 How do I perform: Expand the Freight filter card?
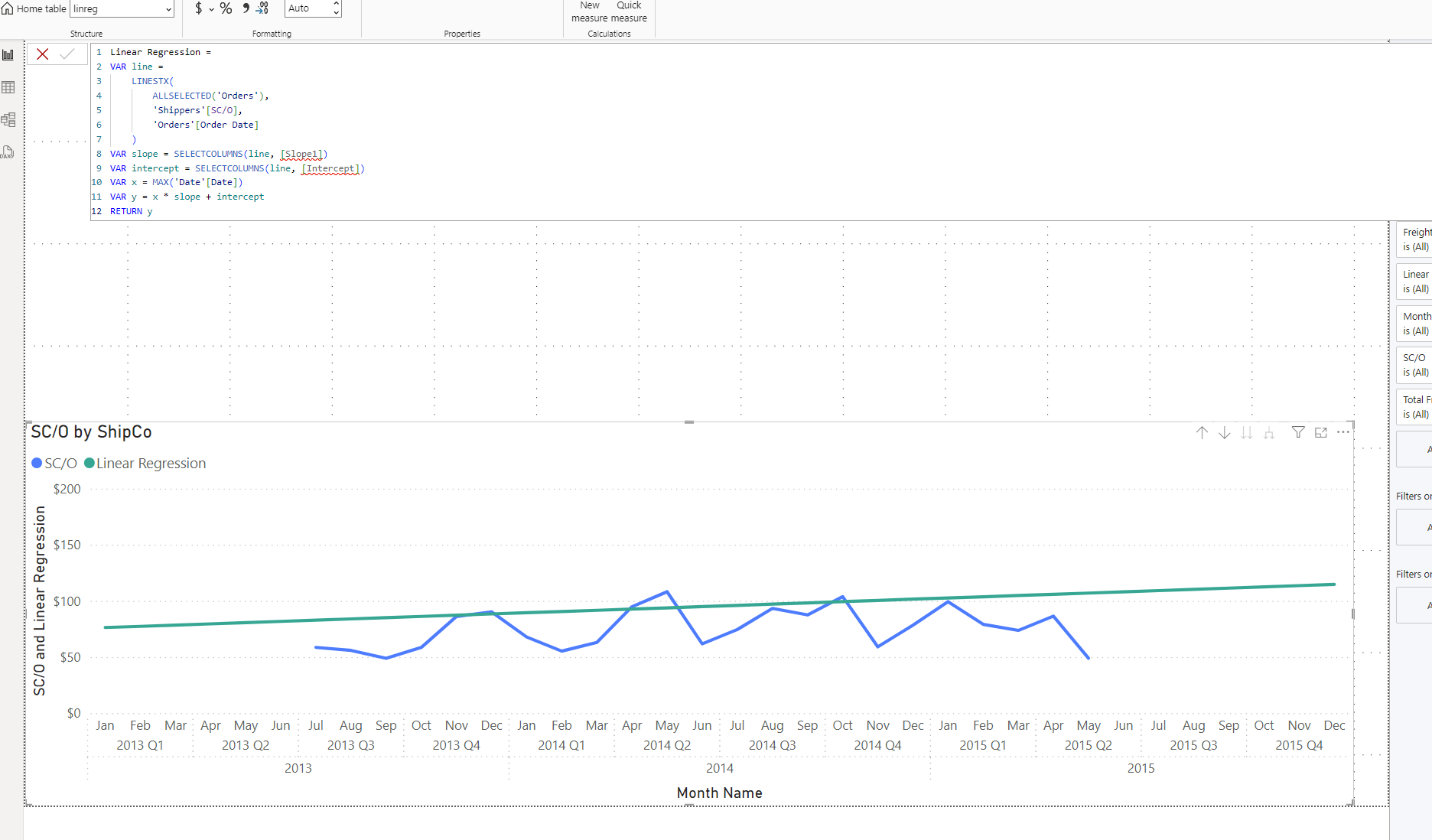click(1414, 239)
